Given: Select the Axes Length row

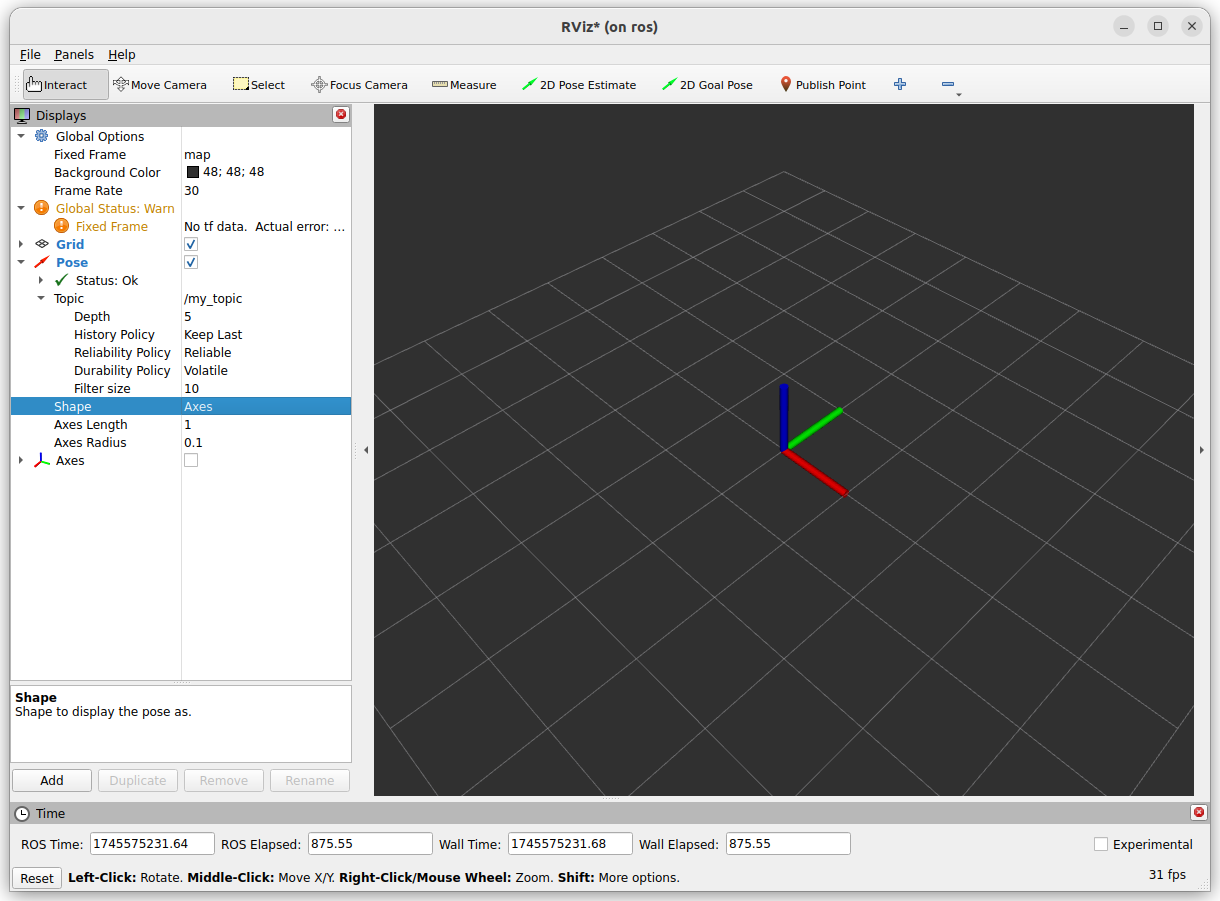Looking at the screenshot, I should (181, 424).
